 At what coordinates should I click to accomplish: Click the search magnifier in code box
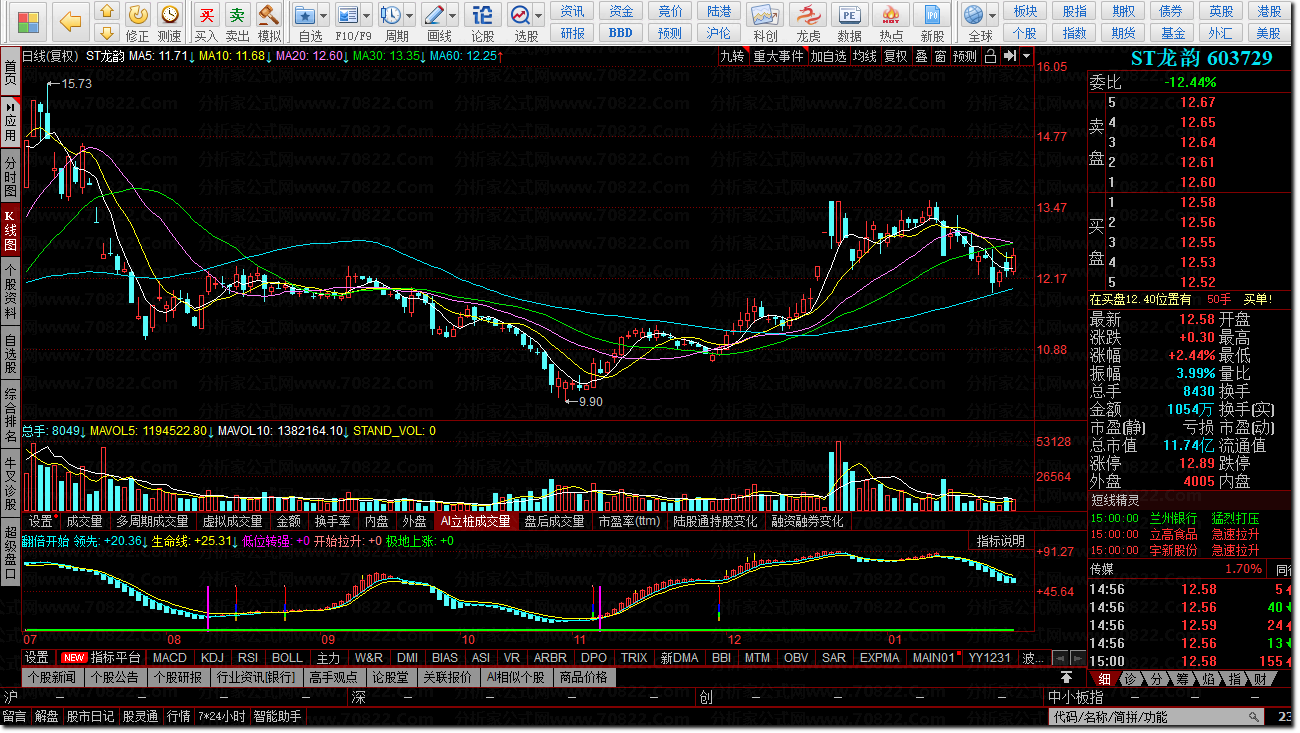pos(1253,717)
